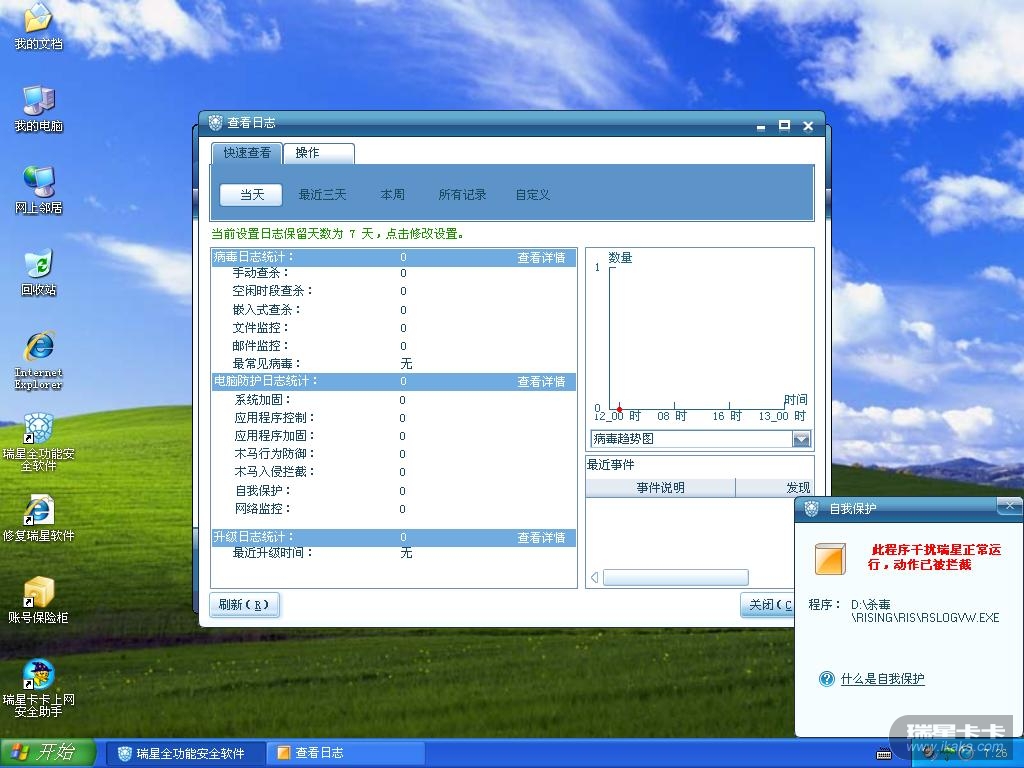Screen dimensions: 1024x768
Task: Expand the 病毒趋势图 dropdown
Action: coord(801,439)
